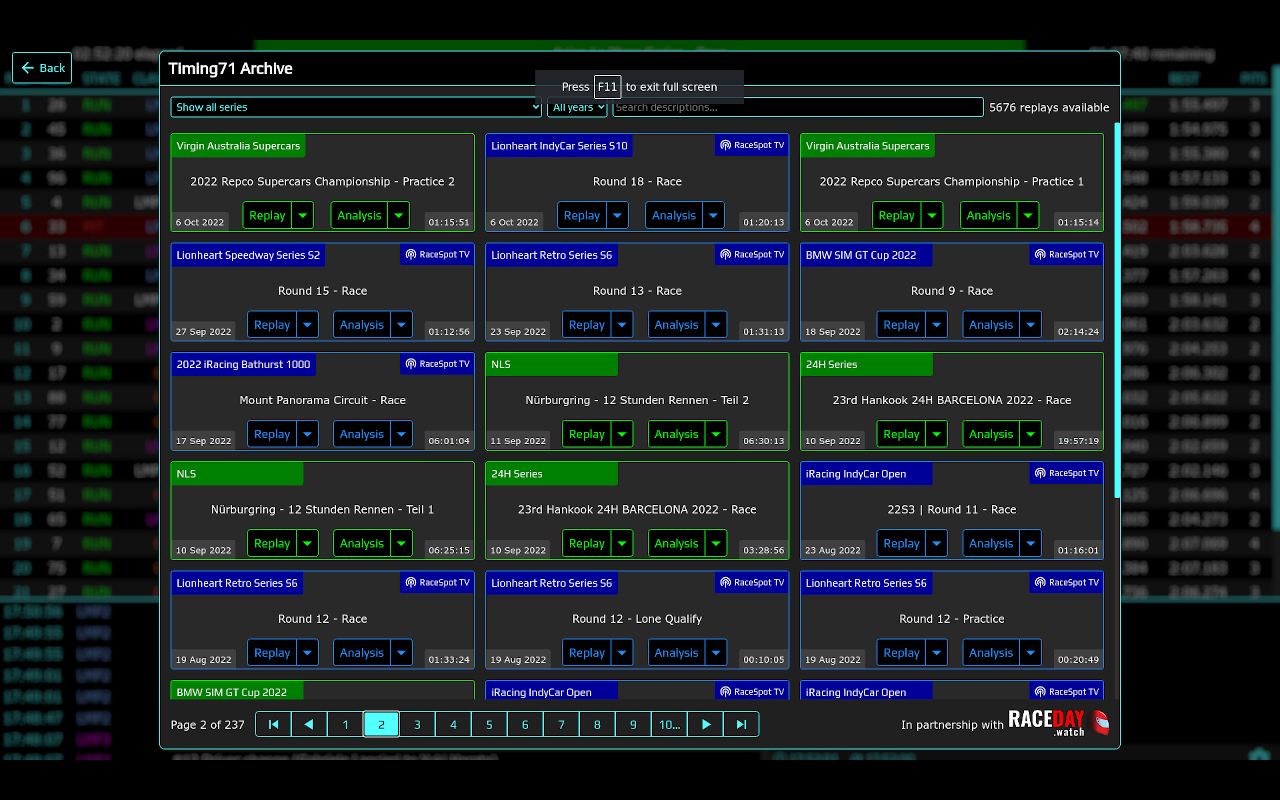Open the '10...' page range button
Viewport: 1280px width, 800px height.
click(x=669, y=724)
